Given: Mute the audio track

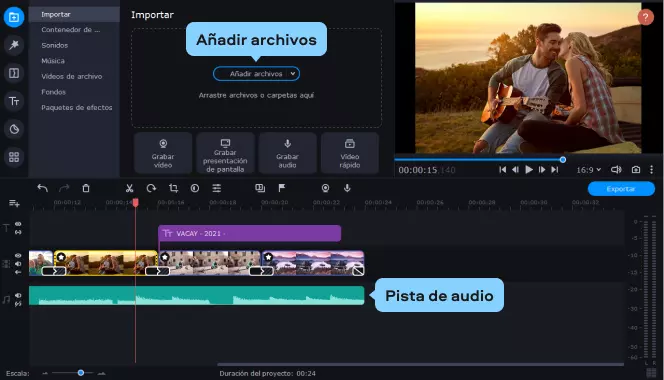Looking at the screenshot, I should [18, 295].
